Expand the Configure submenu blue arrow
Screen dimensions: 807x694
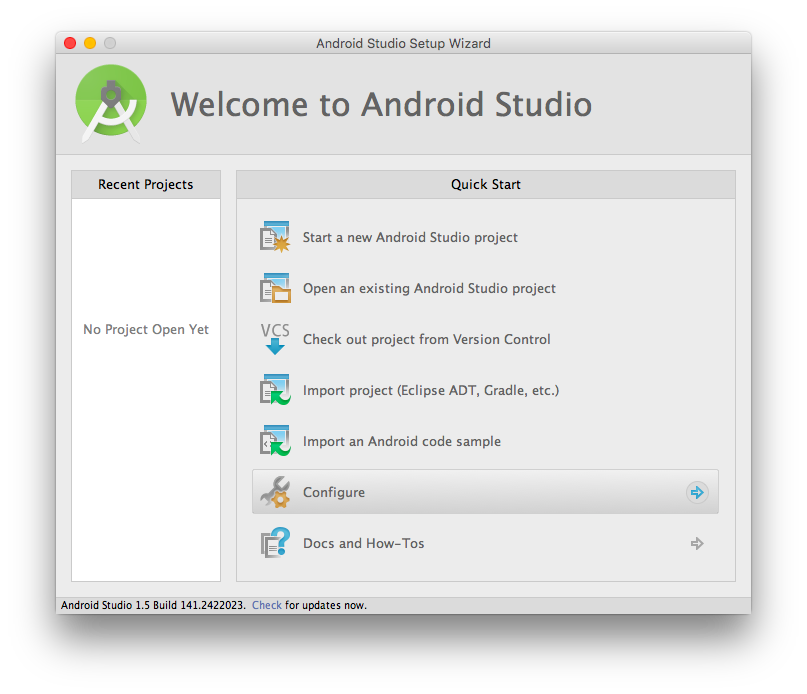(x=697, y=492)
